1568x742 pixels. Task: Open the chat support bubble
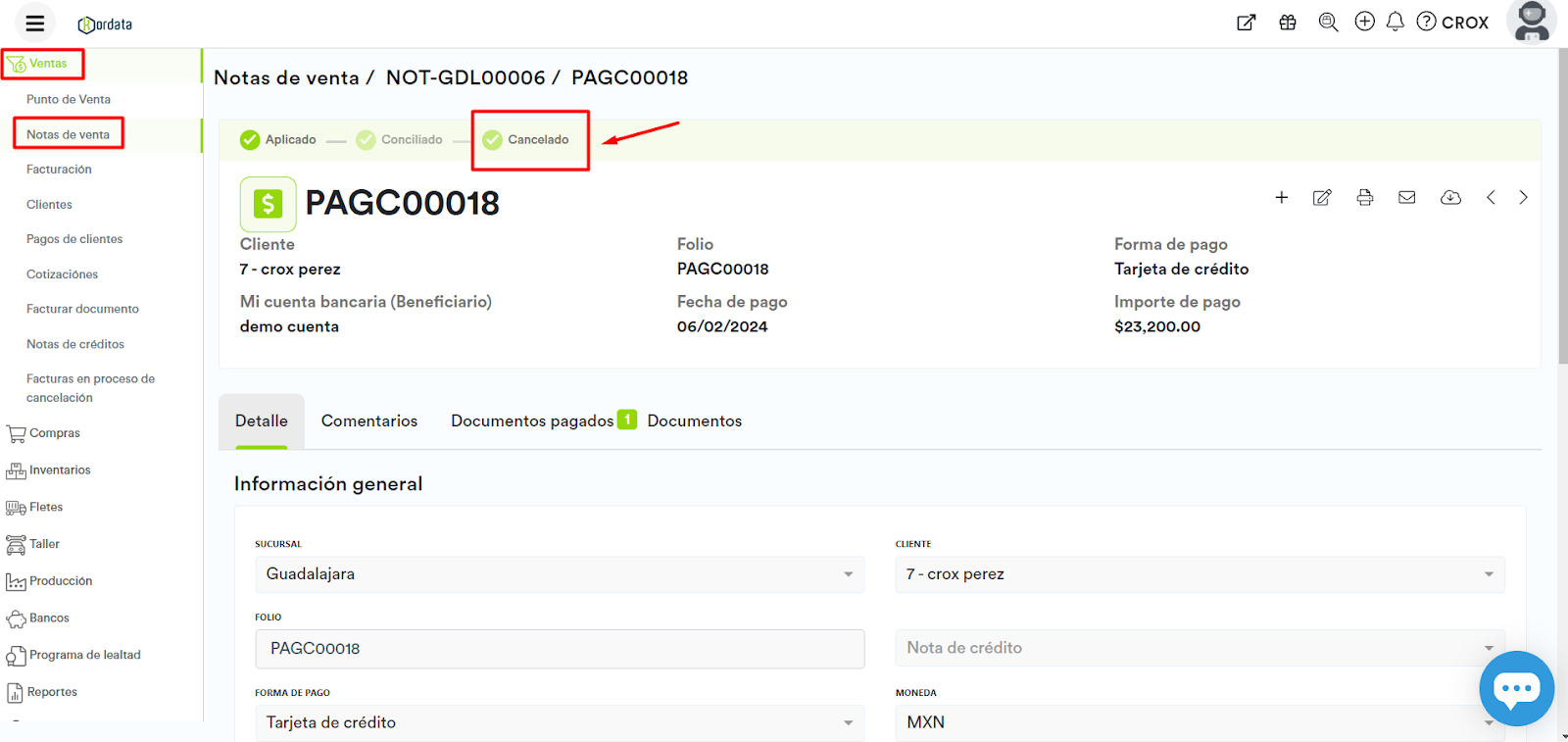tap(1516, 688)
